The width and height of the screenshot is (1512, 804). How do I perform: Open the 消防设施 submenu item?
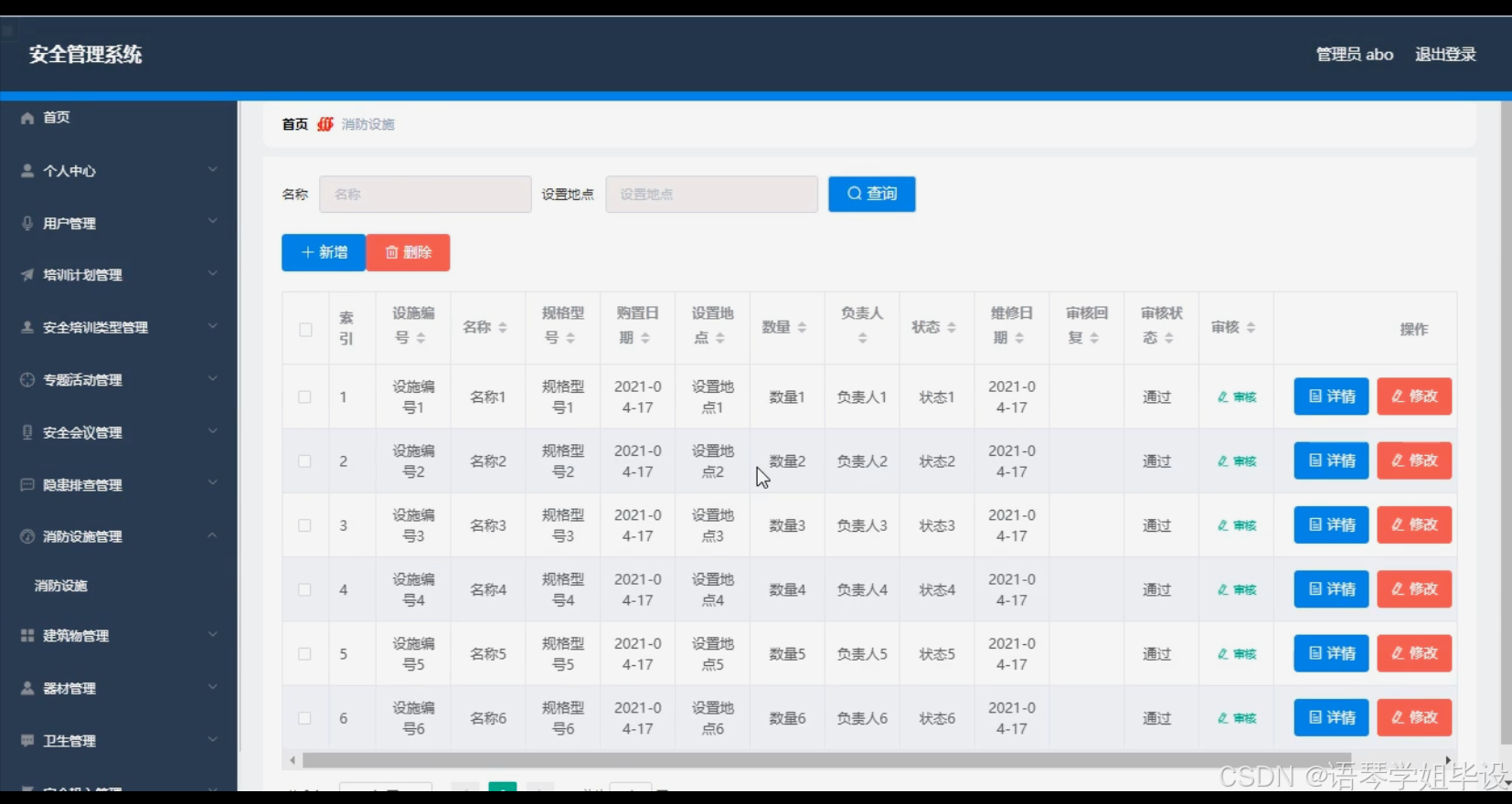[61, 586]
